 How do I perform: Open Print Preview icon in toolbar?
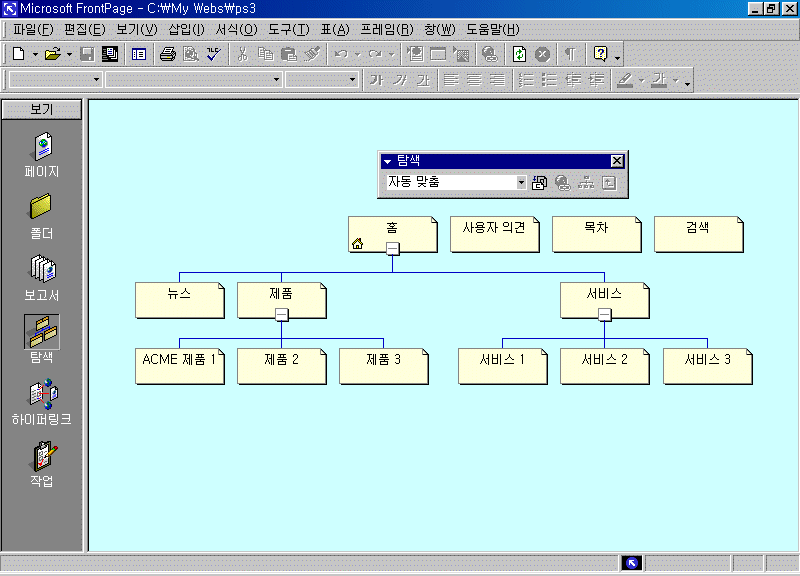[191, 54]
